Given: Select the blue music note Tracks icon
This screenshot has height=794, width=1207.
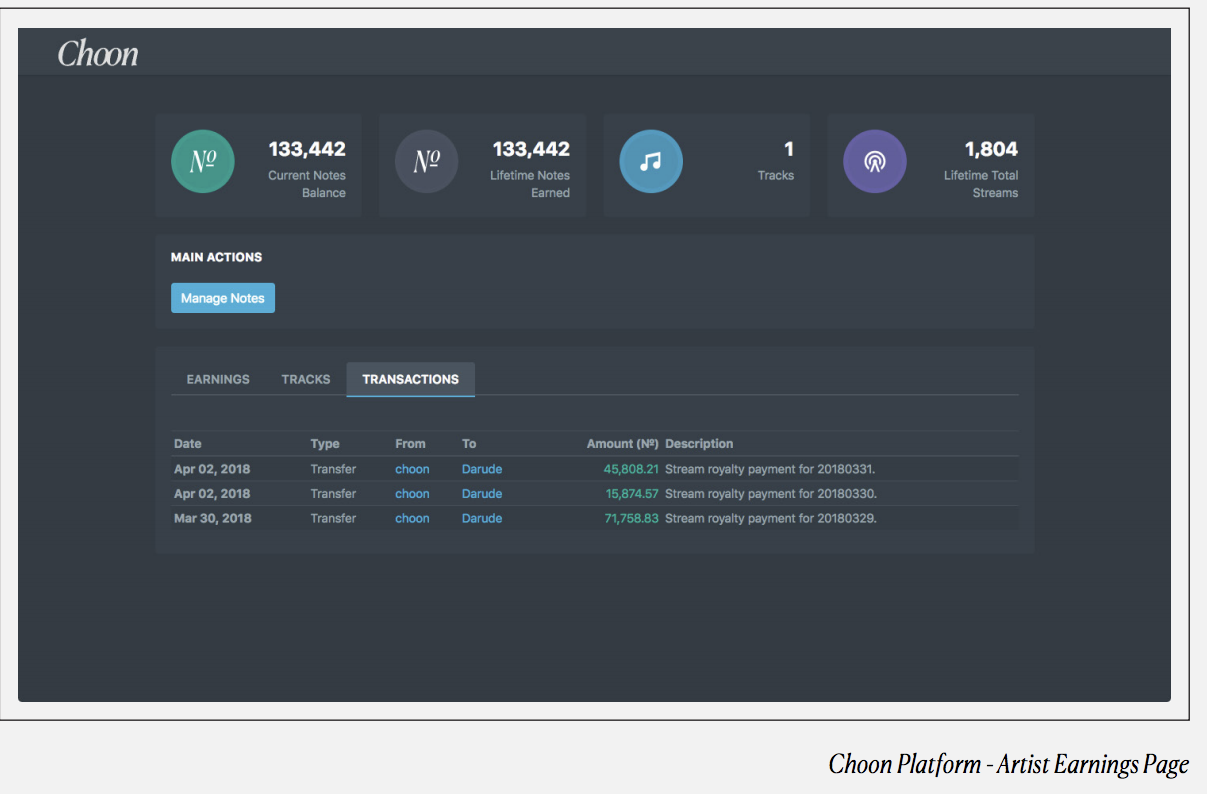Looking at the screenshot, I should click(x=651, y=161).
